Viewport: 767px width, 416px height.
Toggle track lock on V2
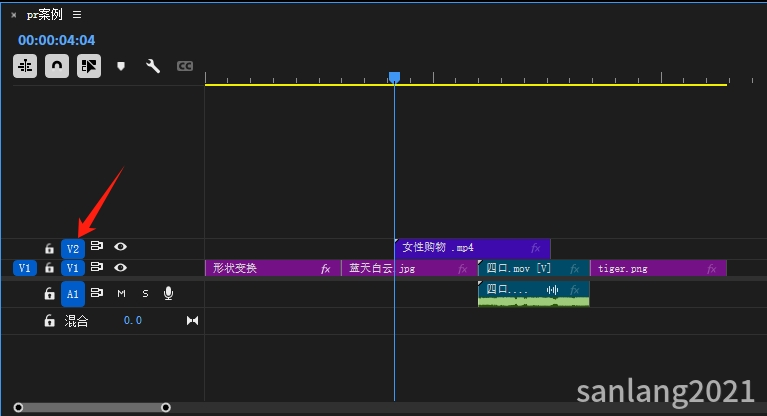coord(49,248)
